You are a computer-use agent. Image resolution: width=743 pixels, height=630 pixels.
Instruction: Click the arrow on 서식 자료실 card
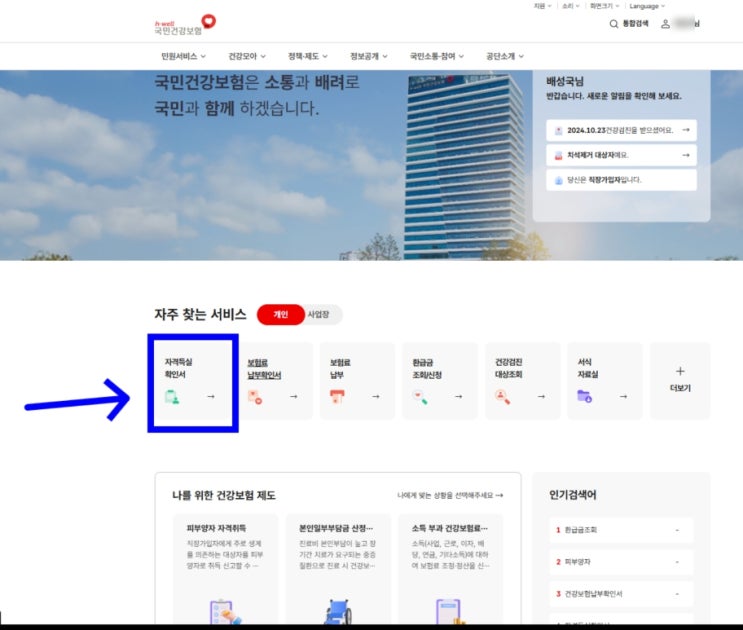tap(624, 396)
